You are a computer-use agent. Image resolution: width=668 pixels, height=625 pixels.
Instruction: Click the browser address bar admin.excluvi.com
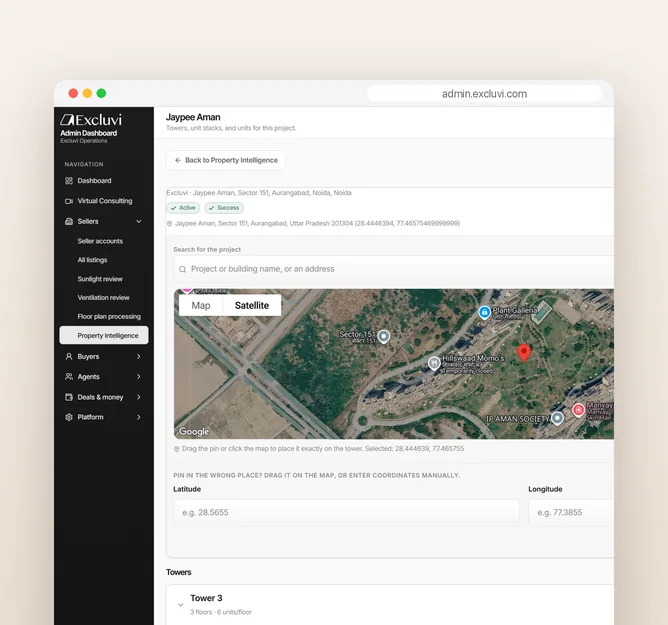pyautogui.click(x=484, y=94)
